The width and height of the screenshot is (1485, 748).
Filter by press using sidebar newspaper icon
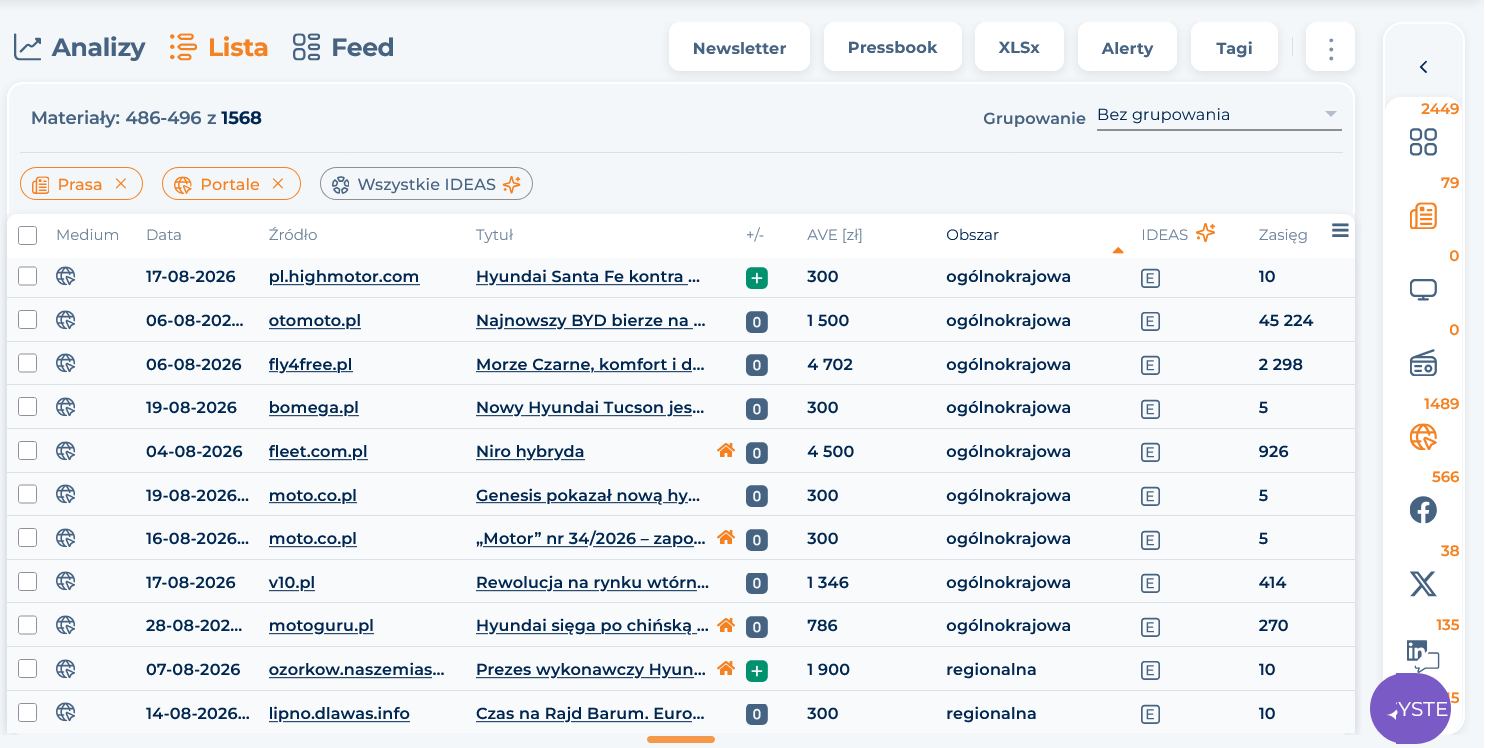(x=1423, y=216)
